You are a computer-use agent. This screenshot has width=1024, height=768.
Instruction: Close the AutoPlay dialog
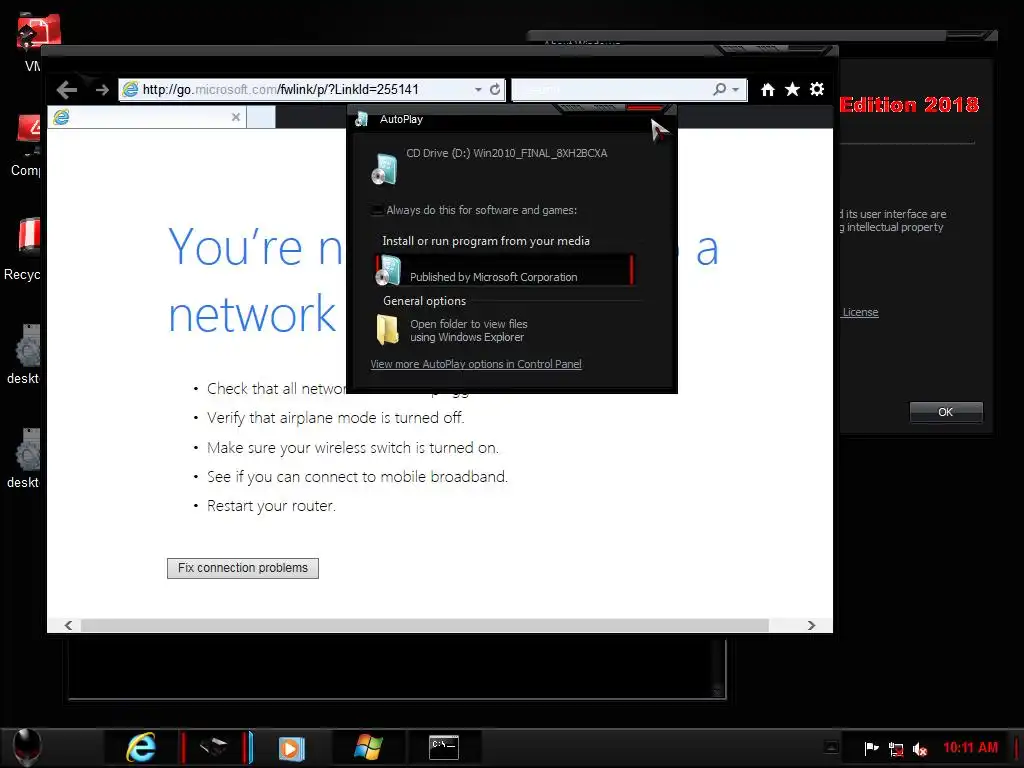pyautogui.click(x=647, y=108)
